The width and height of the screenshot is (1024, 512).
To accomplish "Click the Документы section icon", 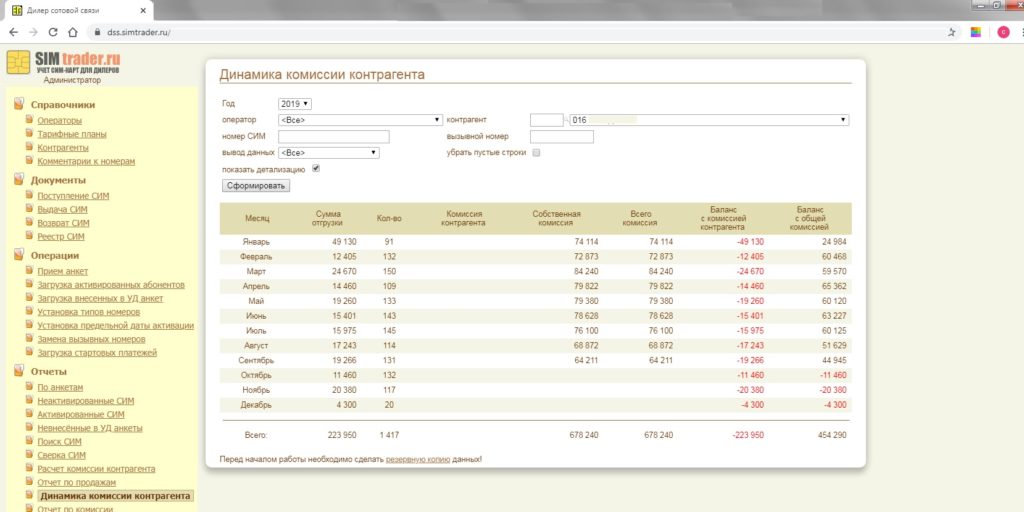I will 19,180.
